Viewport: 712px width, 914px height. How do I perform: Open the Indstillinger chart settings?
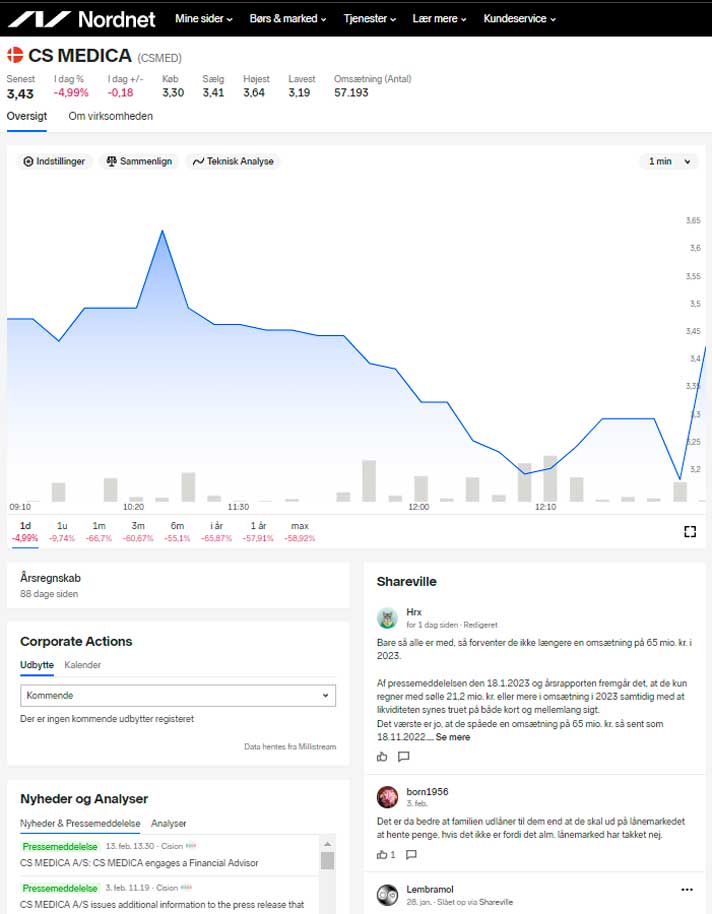[x=54, y=161]
